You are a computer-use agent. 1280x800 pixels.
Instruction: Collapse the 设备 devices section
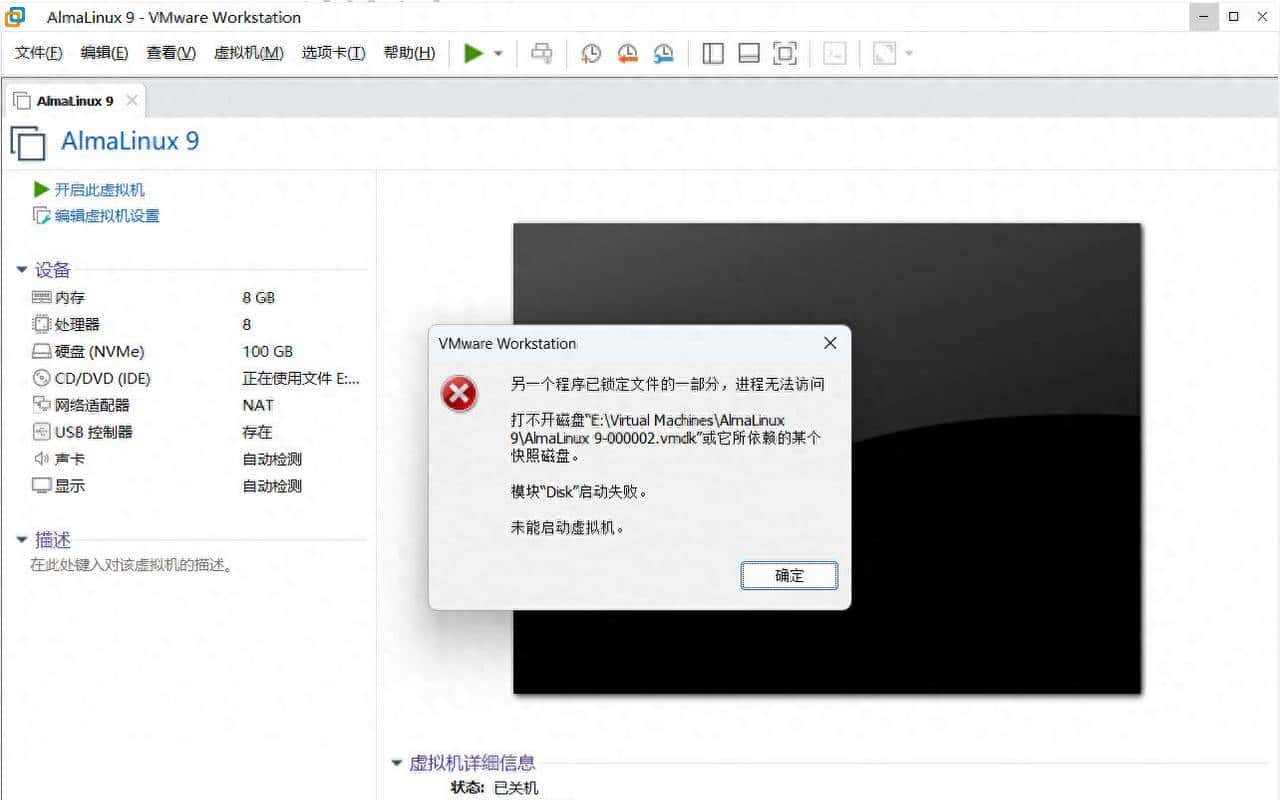point(22,269)
